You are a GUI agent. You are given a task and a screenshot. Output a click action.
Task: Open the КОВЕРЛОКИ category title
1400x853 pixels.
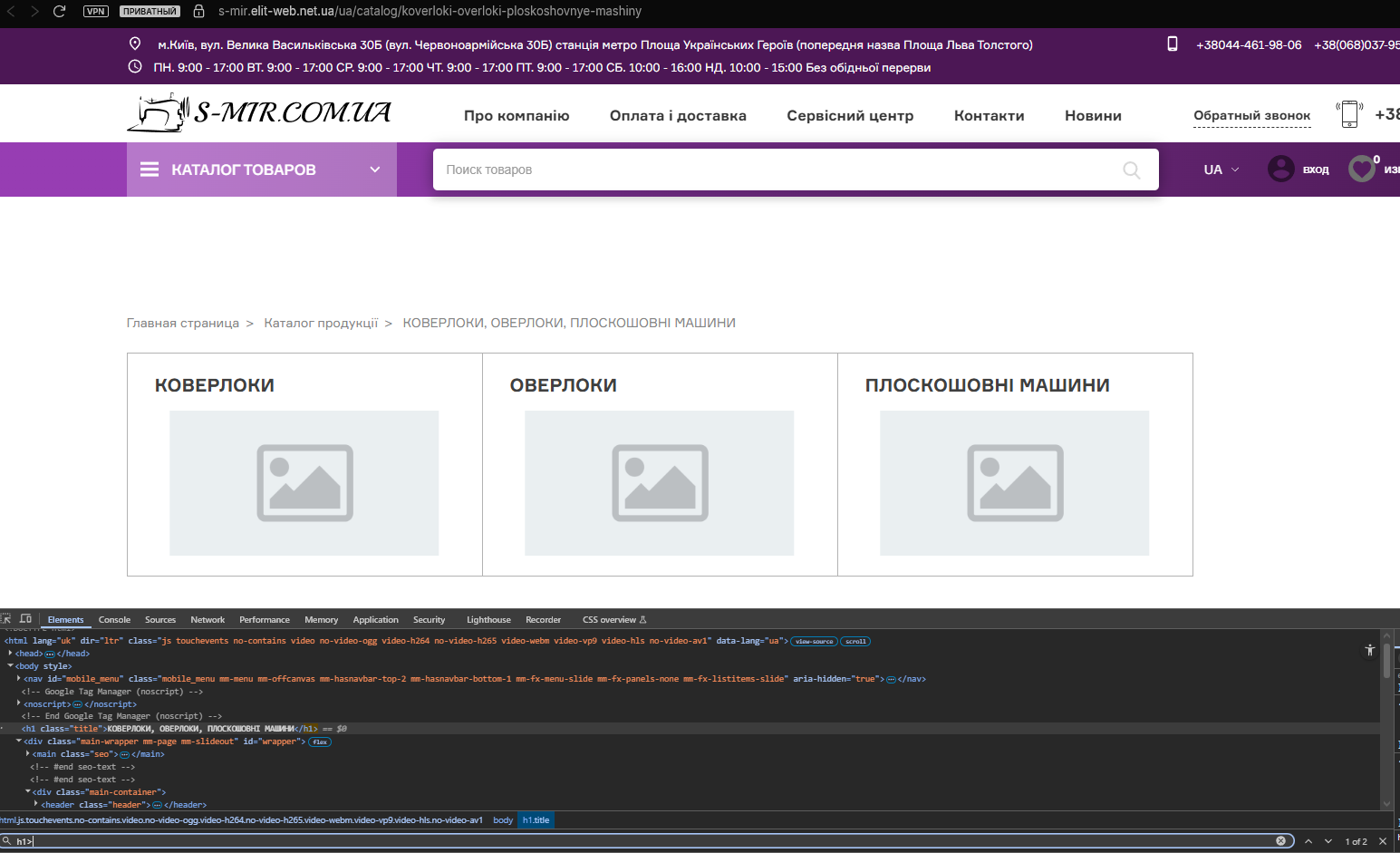pyautogui.click(x=215, y=385)
